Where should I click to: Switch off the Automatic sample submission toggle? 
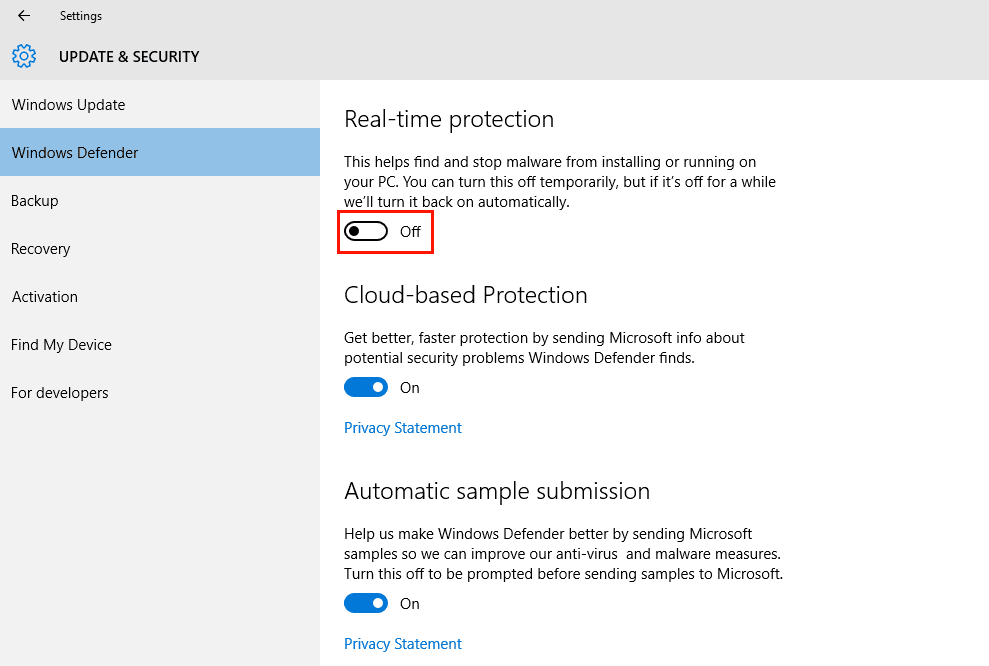pyautogui.click(x=366, y=604)
